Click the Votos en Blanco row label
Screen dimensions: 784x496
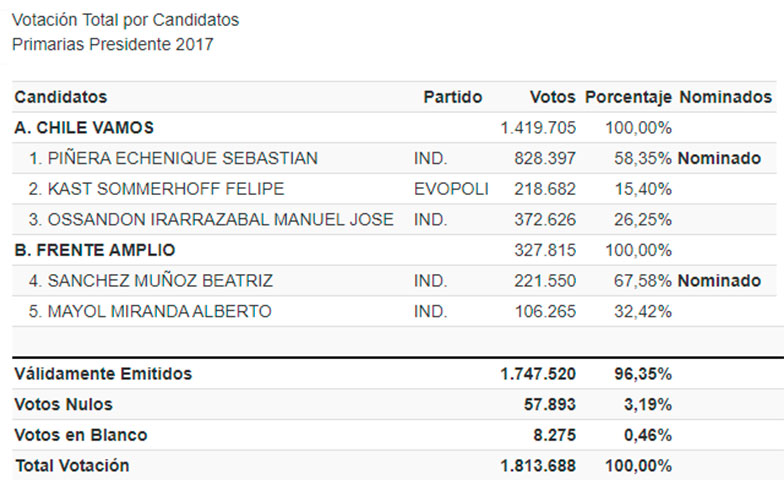coord(81,435)
